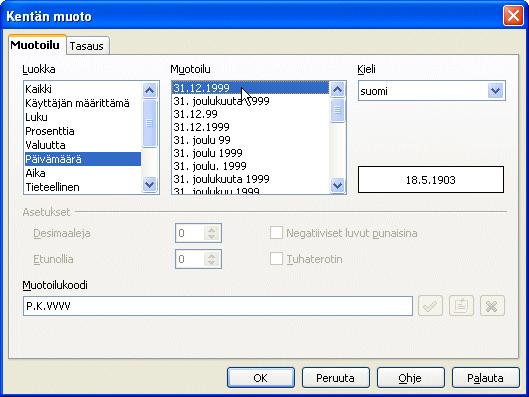This screenshot has height=397, width=529.
Task: Select Kaikki in Luokka list
Action: 83,89
